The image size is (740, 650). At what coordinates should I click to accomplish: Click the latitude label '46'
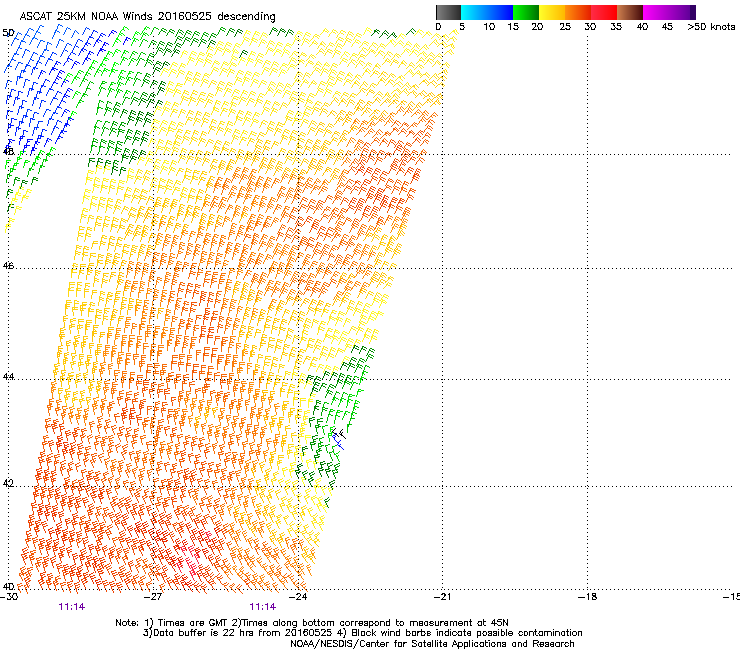point(8,266)
